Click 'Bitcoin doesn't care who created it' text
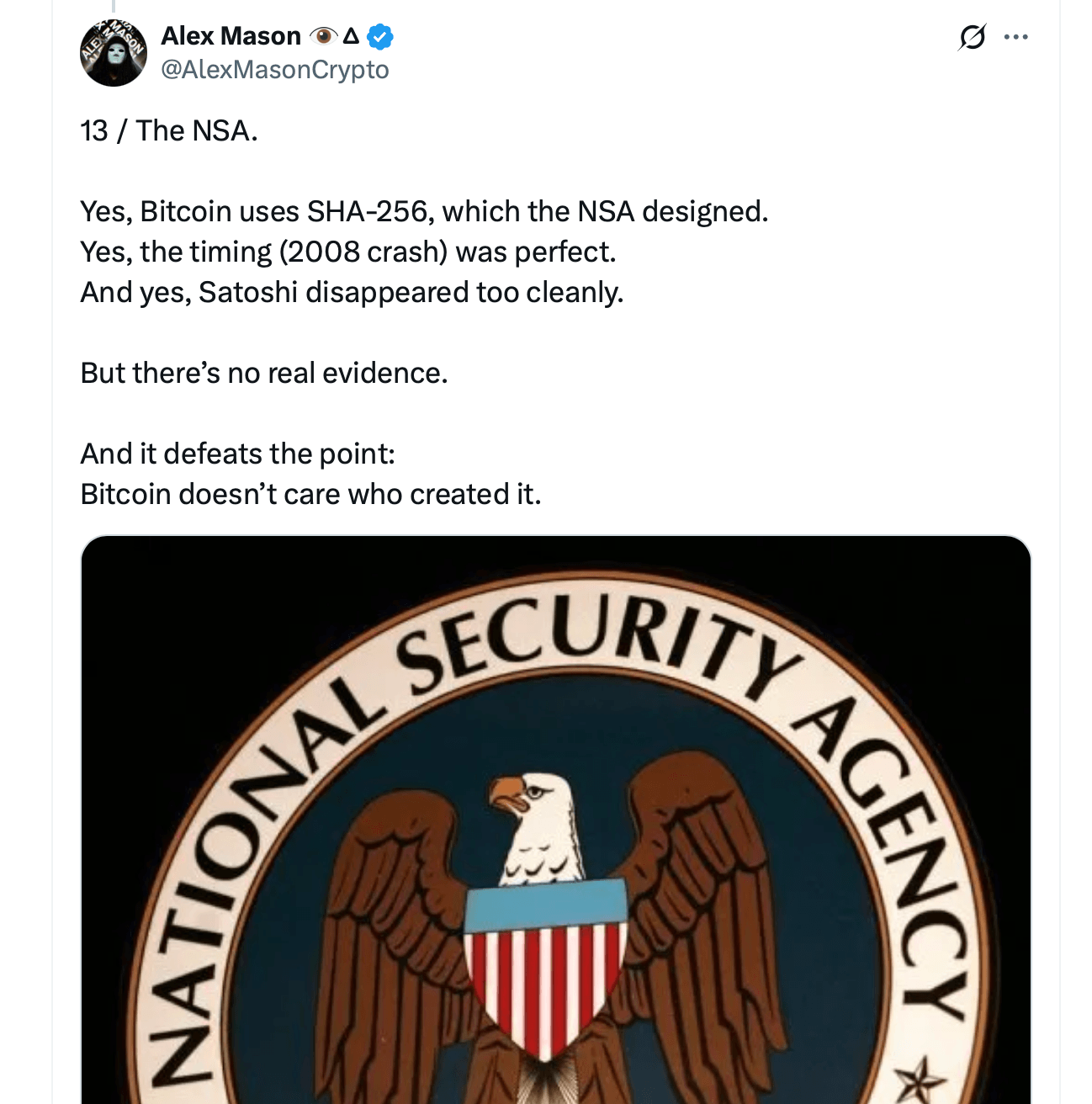Viewport: 1092px width, 1104px height. tap(311, 495)
